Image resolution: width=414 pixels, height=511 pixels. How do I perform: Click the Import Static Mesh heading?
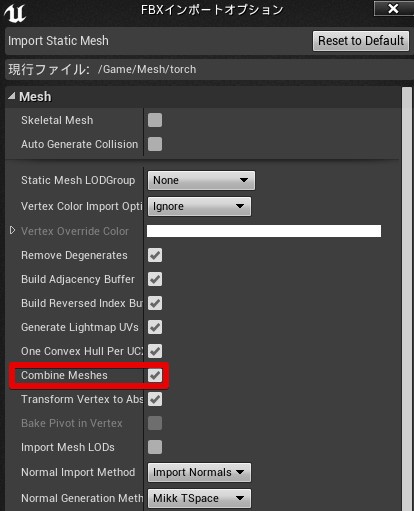click(58, 41)
